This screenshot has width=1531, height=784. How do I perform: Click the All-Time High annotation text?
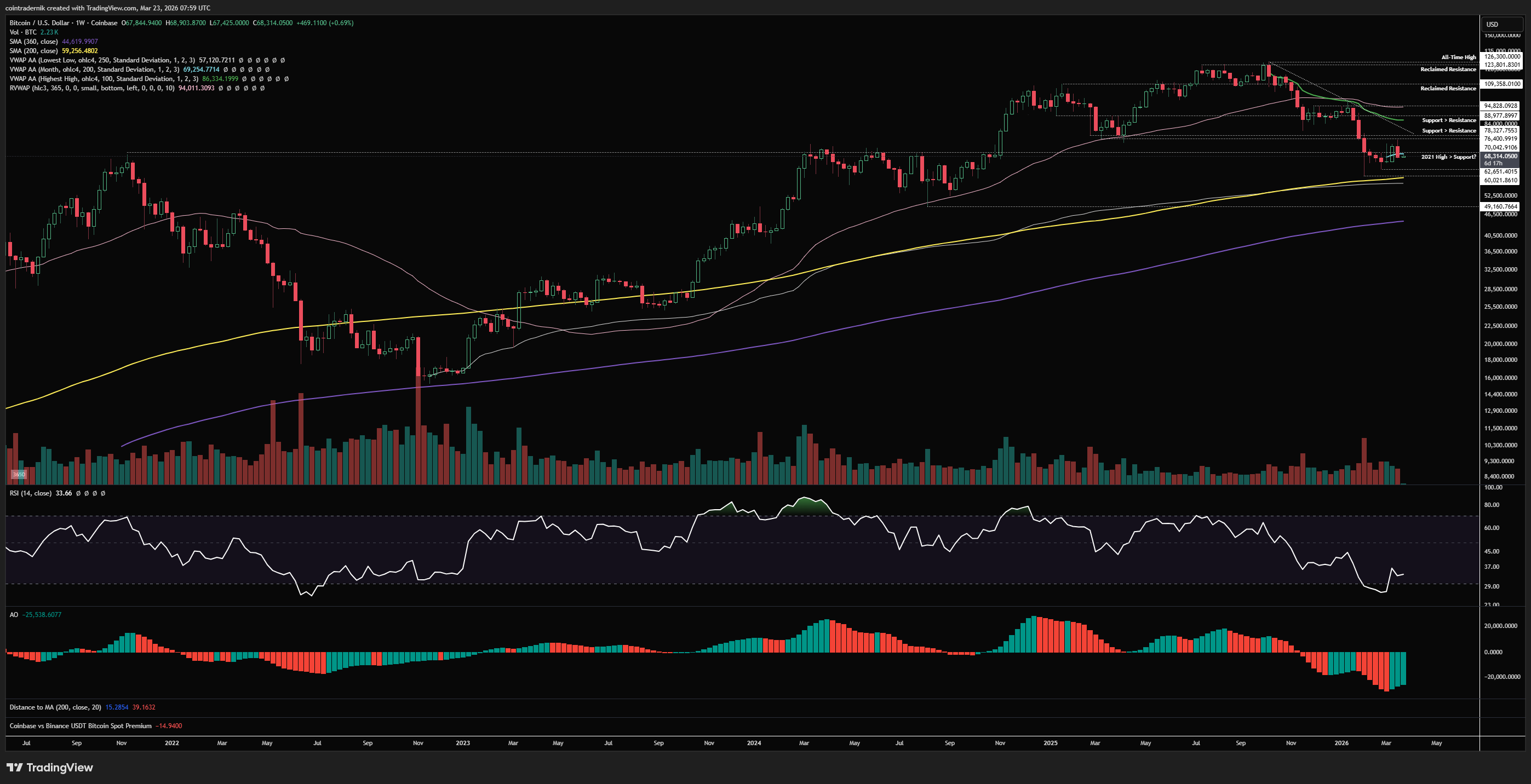[1458, 57]
